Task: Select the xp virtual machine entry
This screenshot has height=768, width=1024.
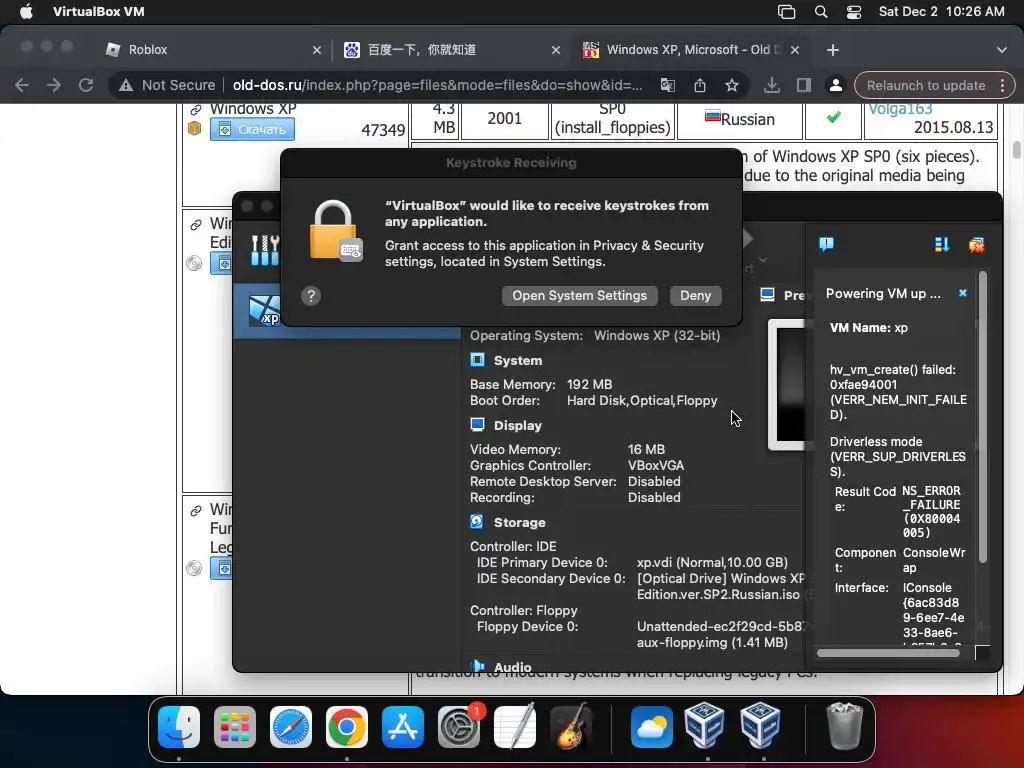Action: coord(347,310)
